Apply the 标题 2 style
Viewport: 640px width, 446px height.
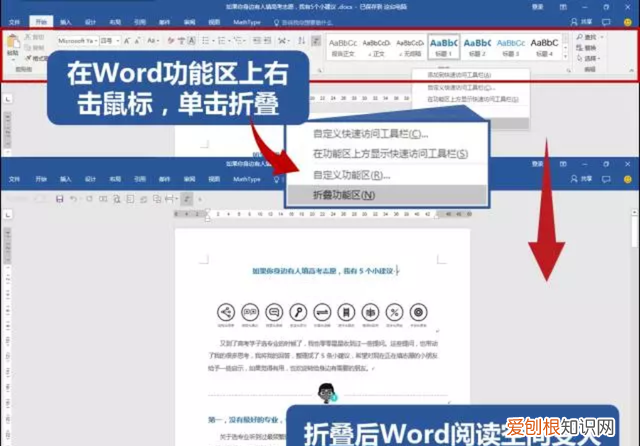[x=477, y=47]
